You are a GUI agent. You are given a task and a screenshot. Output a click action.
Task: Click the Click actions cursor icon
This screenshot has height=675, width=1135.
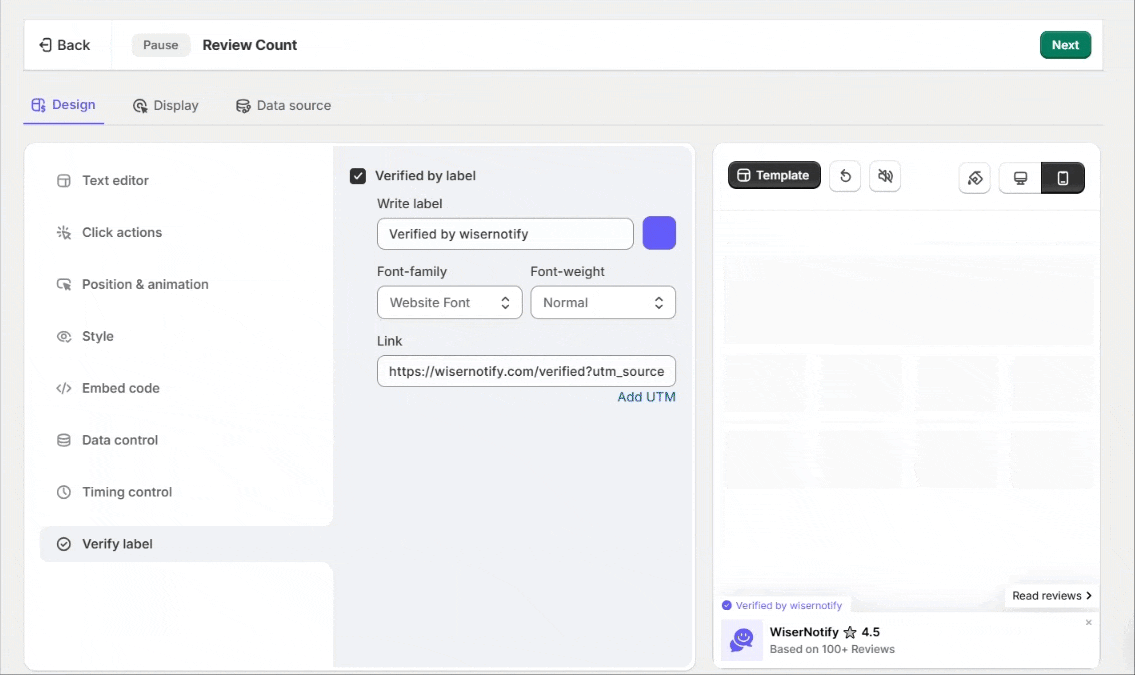[x=64, y=232]
